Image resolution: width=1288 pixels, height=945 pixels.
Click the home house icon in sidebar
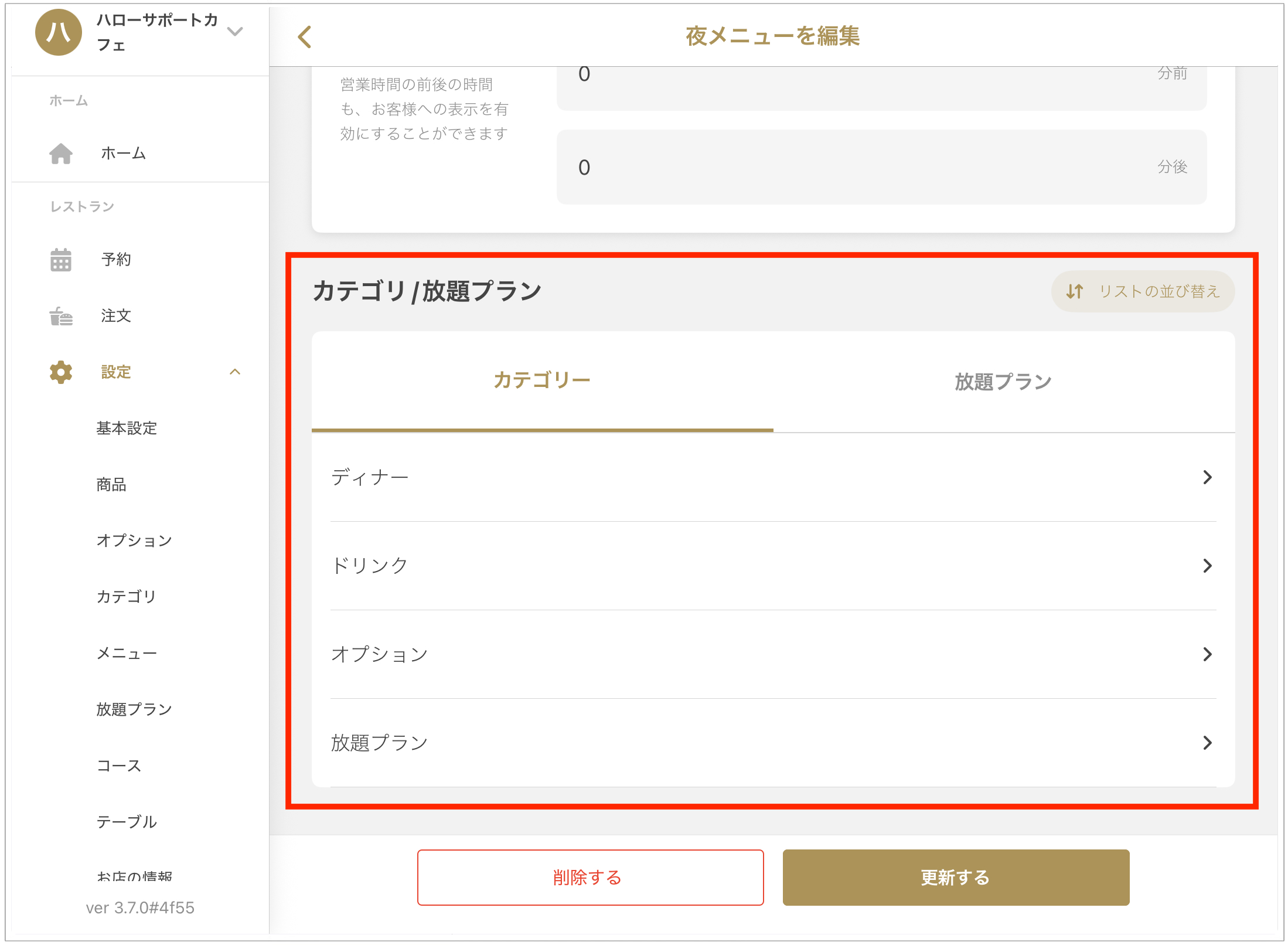click(x=61, y=154)
